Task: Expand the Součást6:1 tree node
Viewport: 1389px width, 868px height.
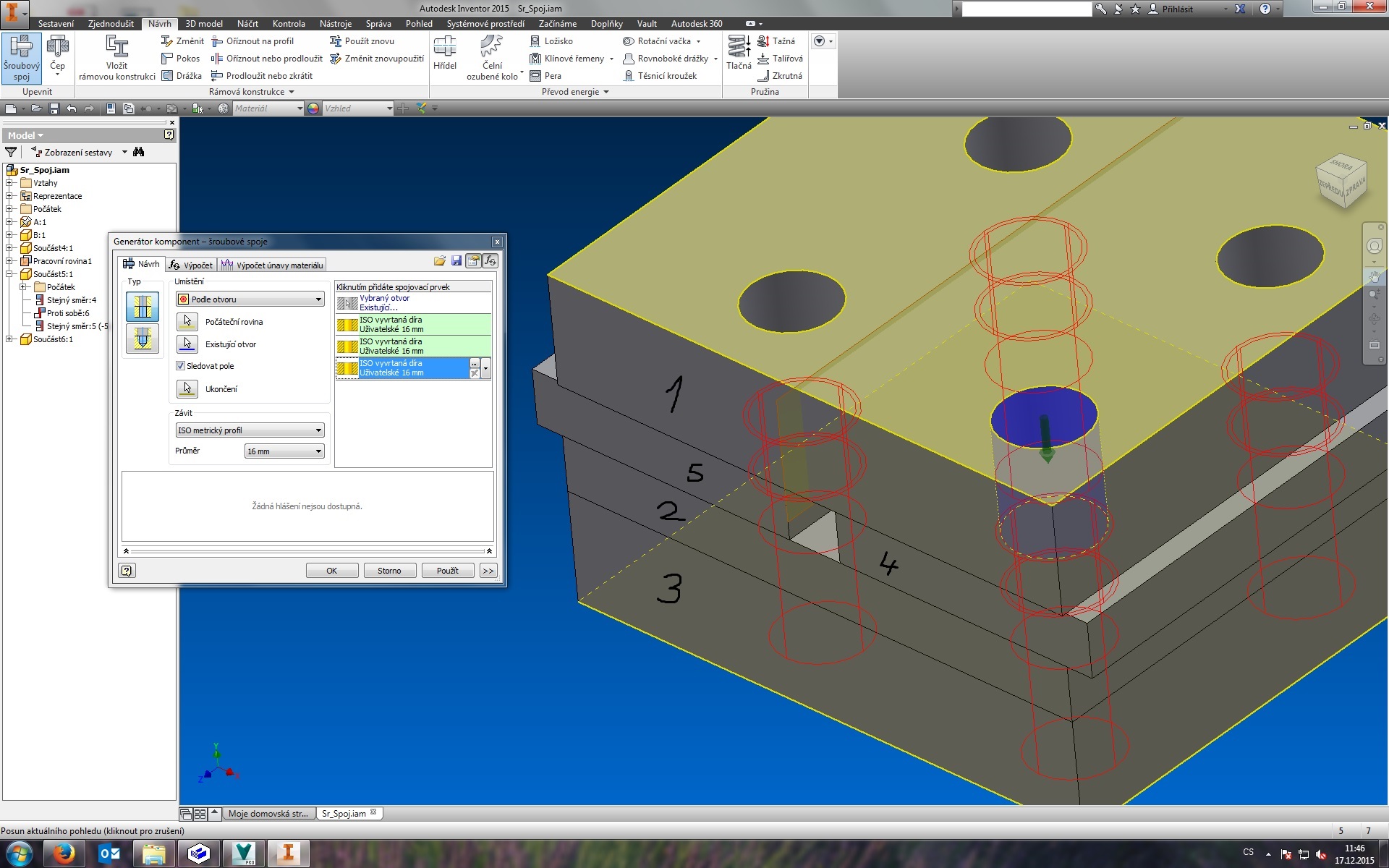Action: pyautogui.click(x=9, y=339)
